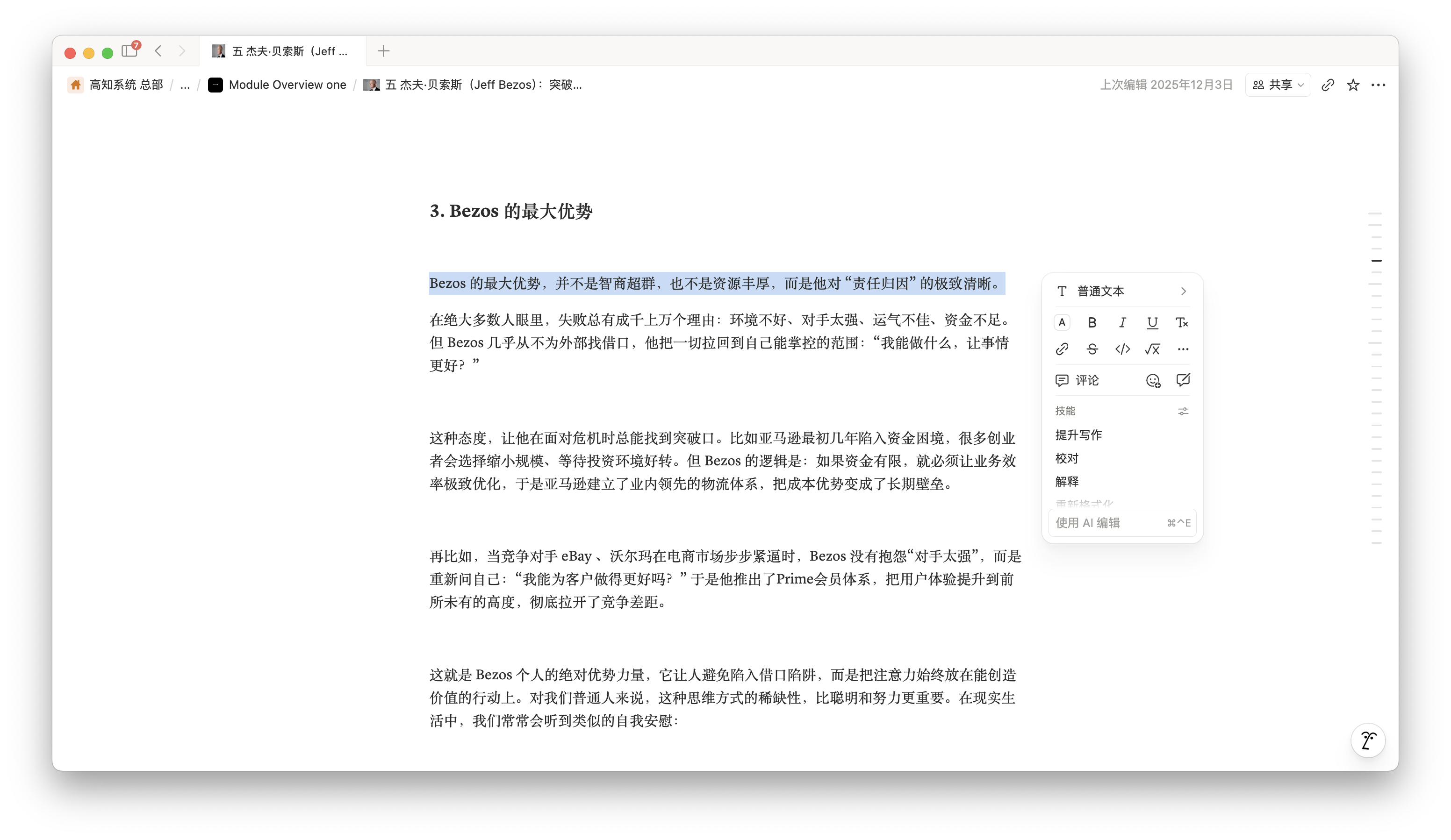Switch to the 杰夫·贝索斯 tab

[x=282, y=51]
